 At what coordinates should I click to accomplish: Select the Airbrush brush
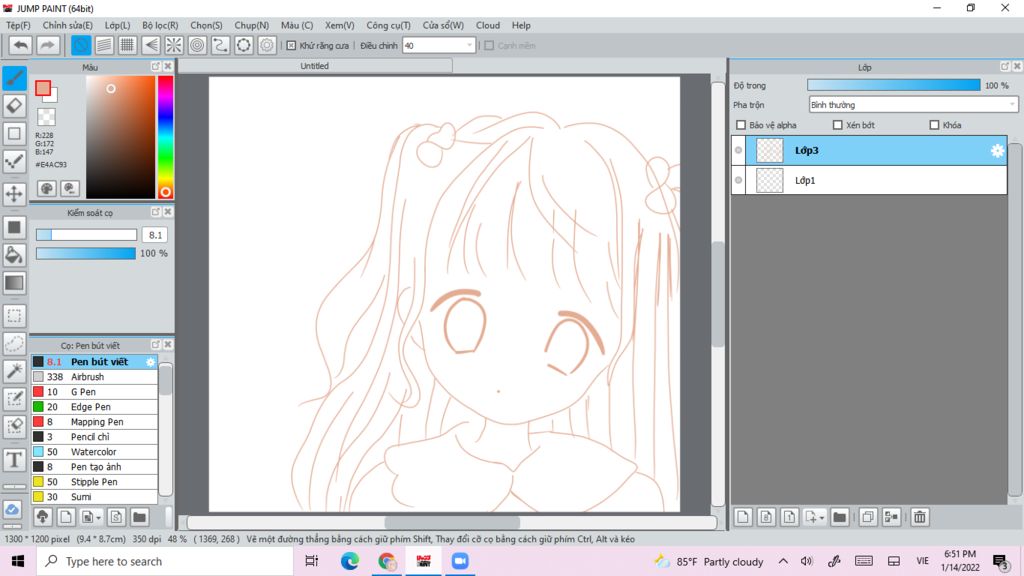(95, 377)
